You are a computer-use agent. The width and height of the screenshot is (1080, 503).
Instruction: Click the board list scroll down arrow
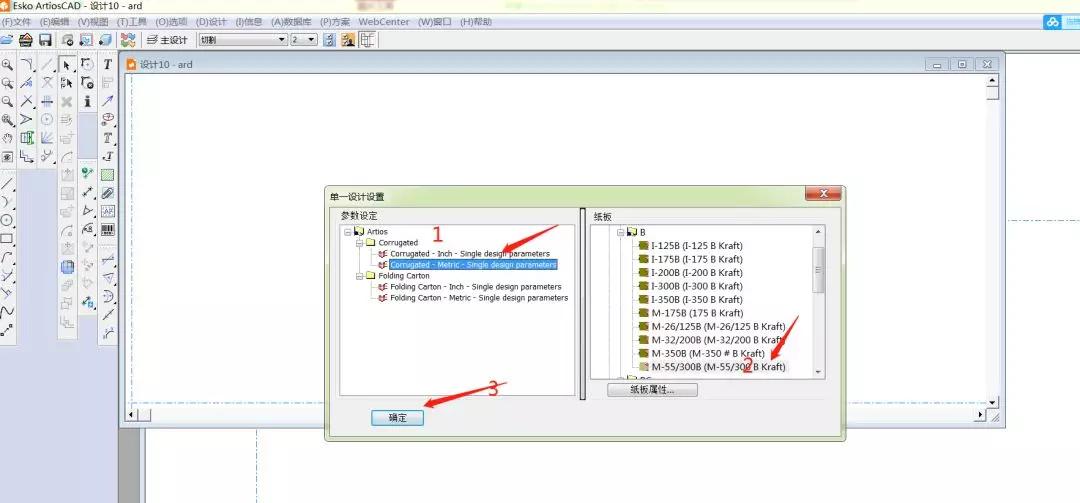coord(818,371)
